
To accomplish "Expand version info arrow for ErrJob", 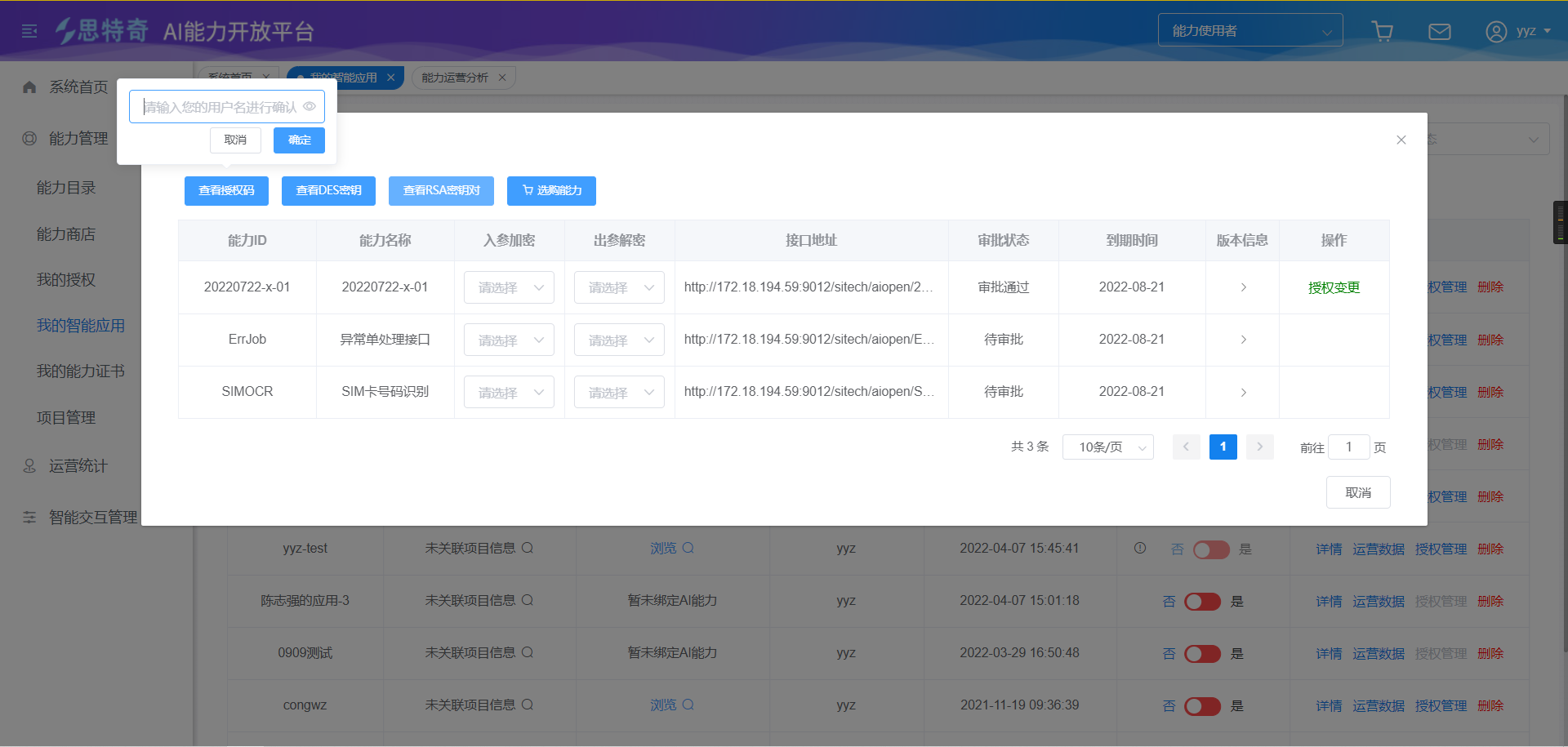I will pyautogui.click(x=1243, y=340).
